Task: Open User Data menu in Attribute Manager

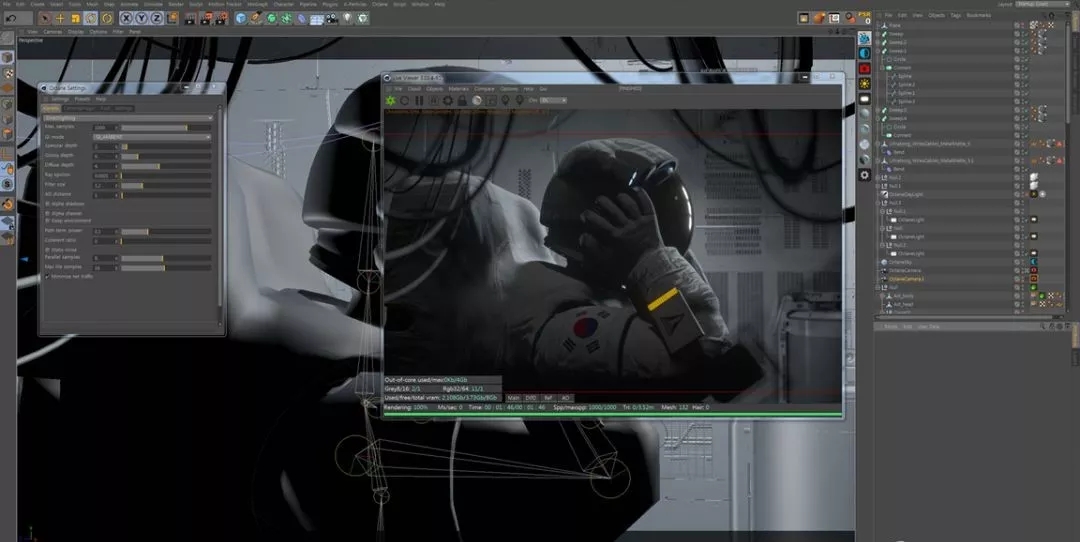Action: click(x=928, y=326)
